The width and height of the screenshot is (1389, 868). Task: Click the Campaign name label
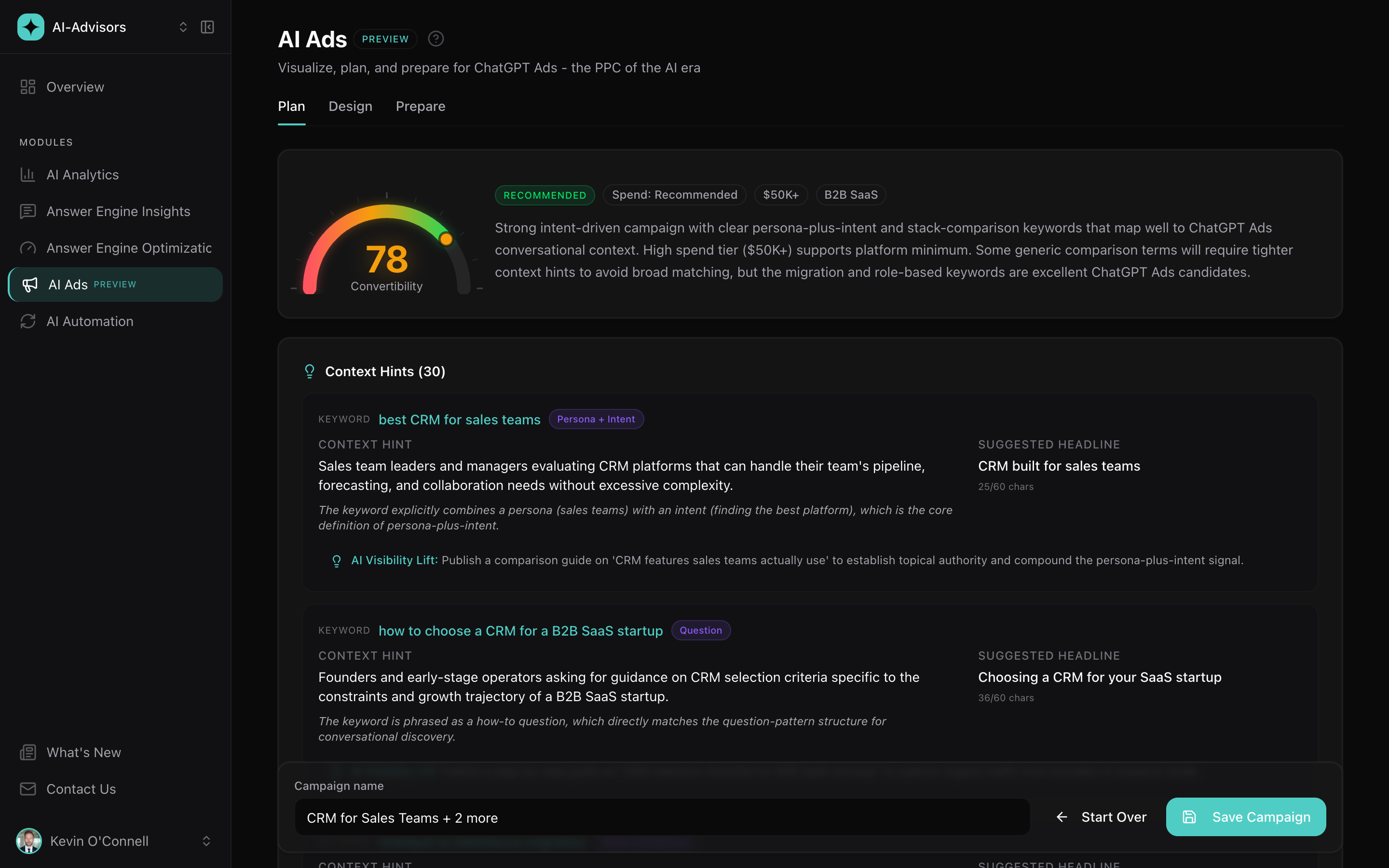(339, 786)
